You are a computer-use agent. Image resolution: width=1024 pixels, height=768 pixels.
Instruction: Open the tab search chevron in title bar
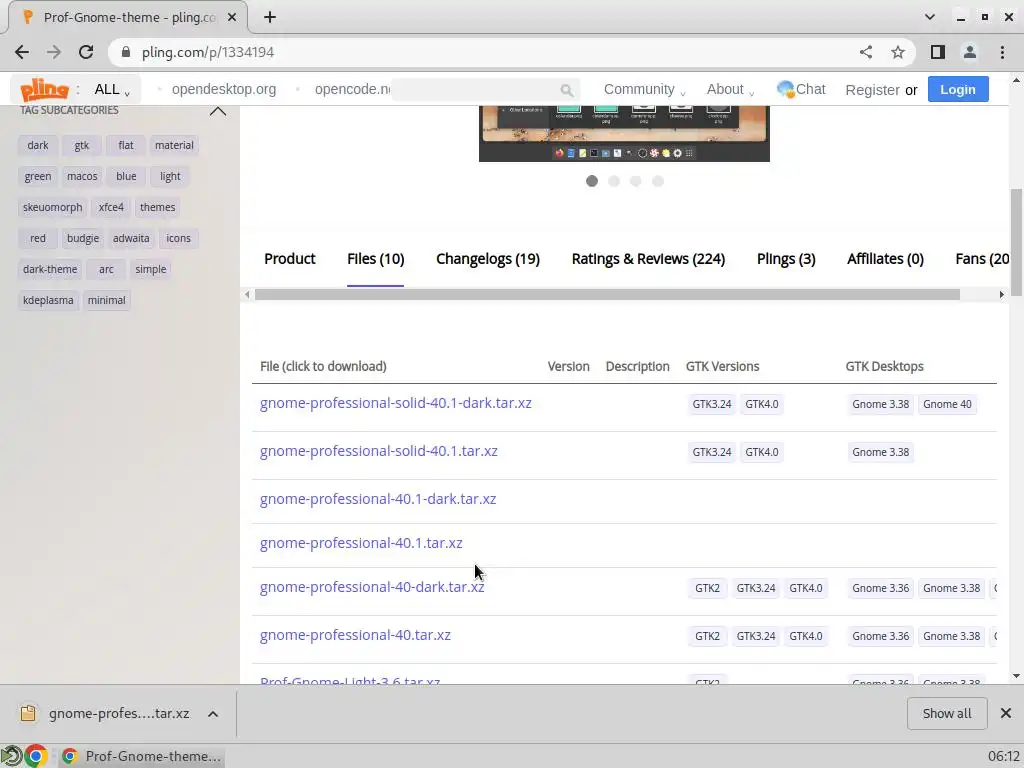pyautogui.click(x=930, y=18)
